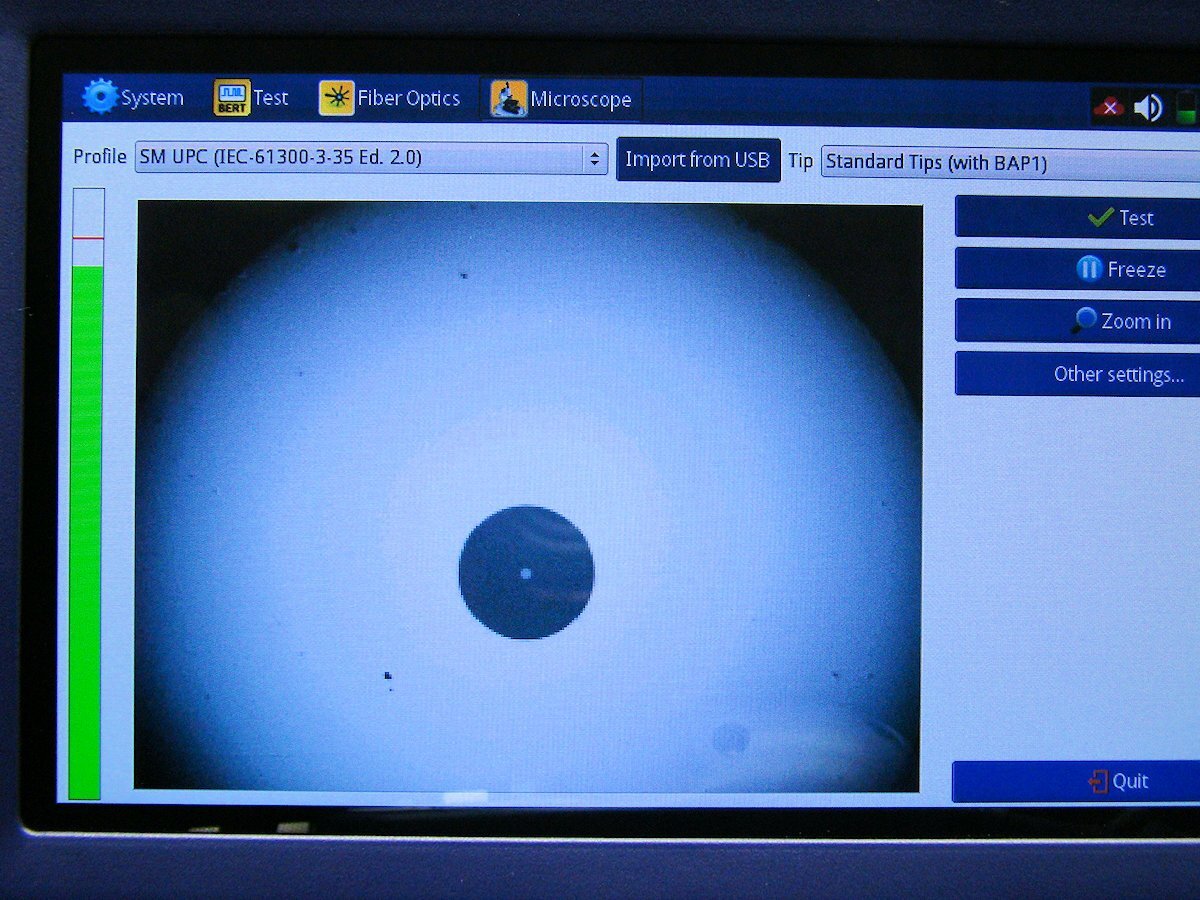Expand the Profile dropdown
Viewport: 1200px width, 900px height.
click(x=371, y=158)
